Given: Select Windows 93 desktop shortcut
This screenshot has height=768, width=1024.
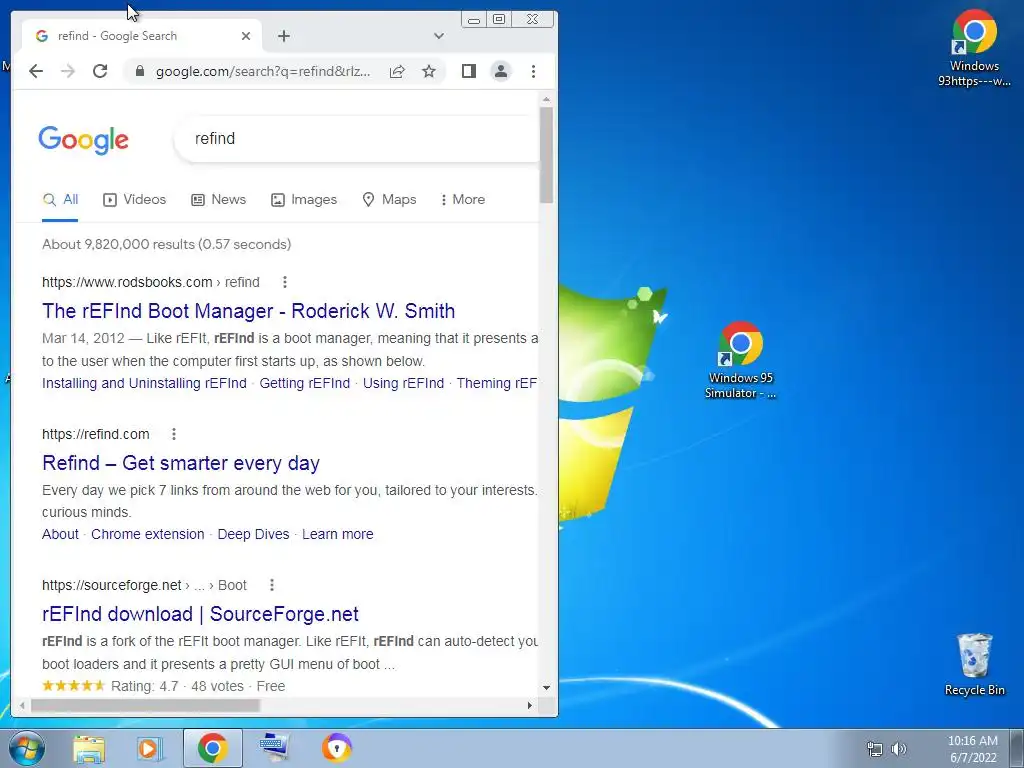Looking at the screenshot, I should pyautogui.click(x=974, y=49).
